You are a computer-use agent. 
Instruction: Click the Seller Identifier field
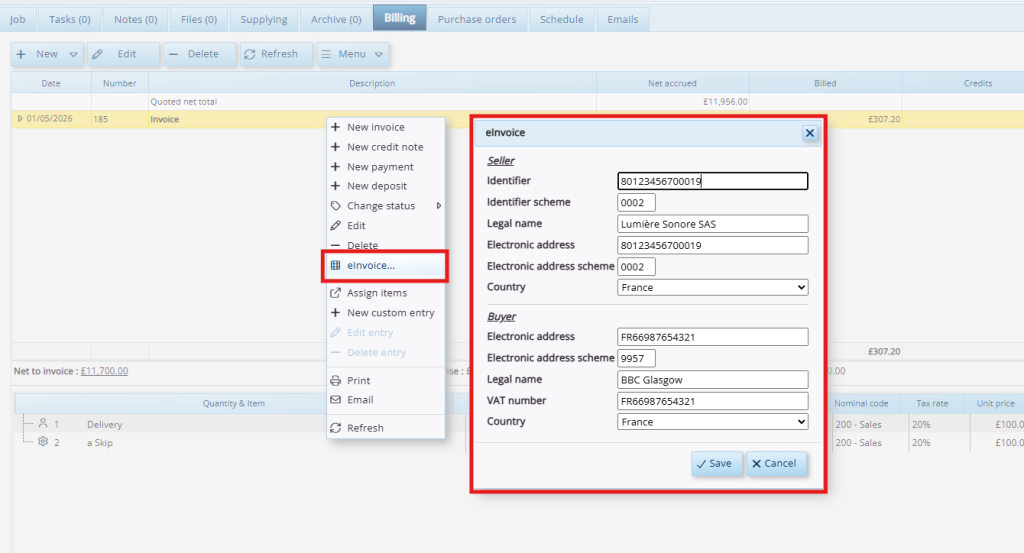(x=712, y=181)
